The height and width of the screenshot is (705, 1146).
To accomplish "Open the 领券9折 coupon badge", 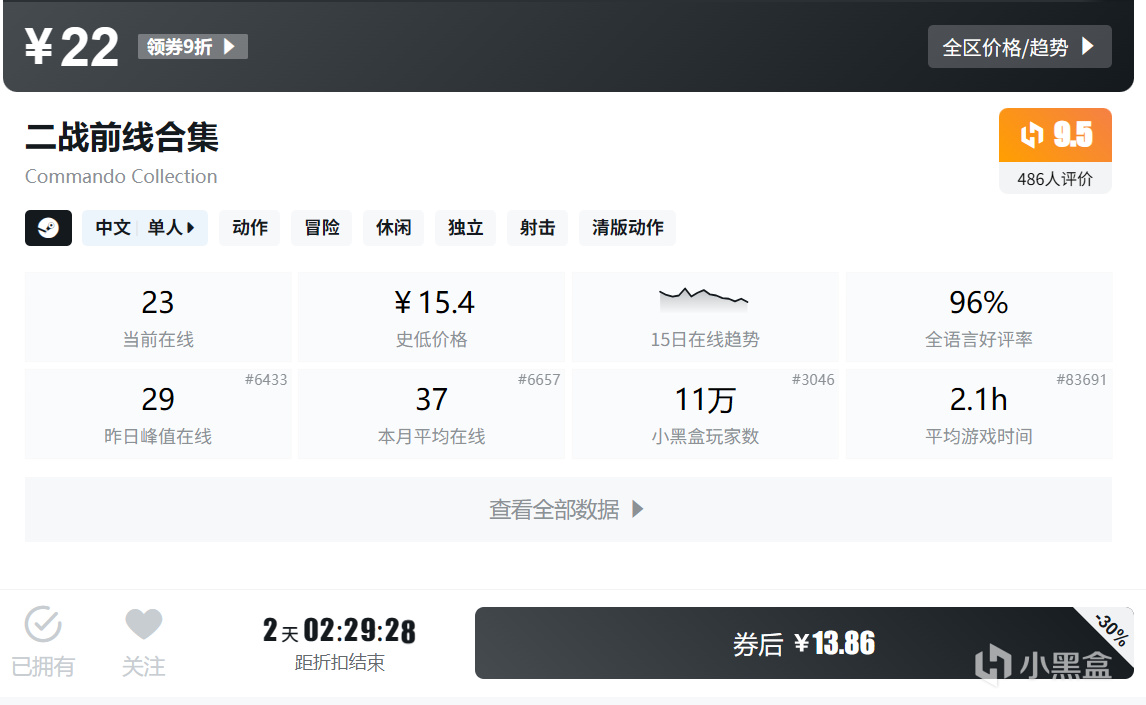I will pos(193,47).
